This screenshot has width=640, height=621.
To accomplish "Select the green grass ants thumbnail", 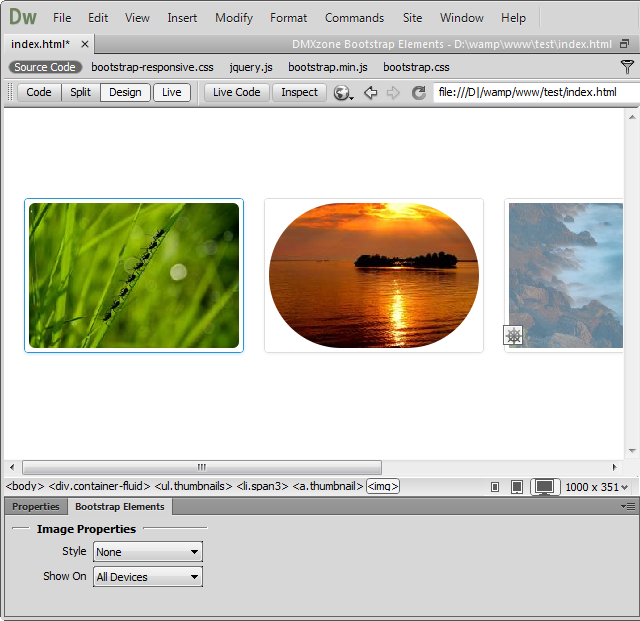I will click(134, 276).
